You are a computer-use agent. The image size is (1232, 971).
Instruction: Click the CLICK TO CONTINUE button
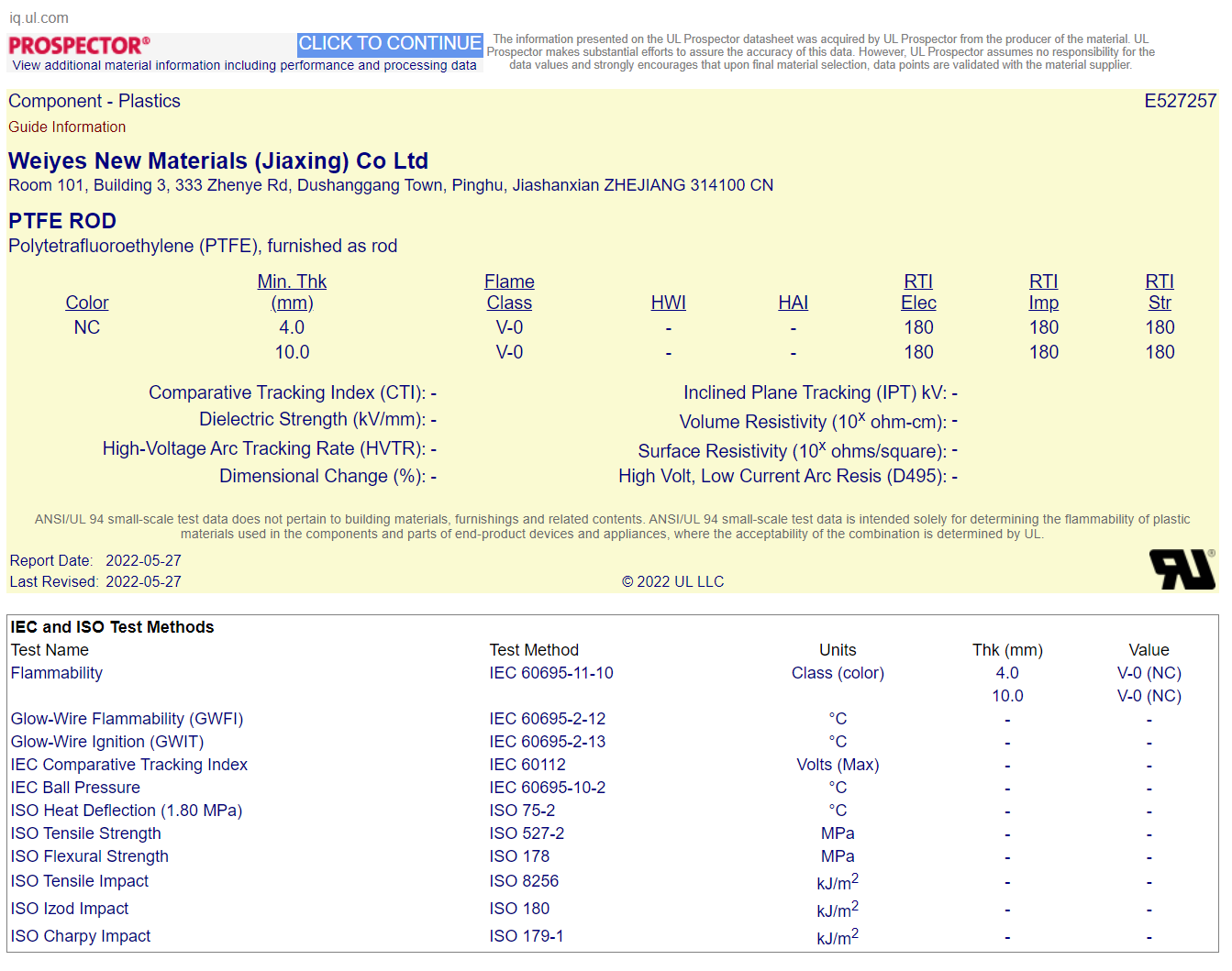(390, 43)
